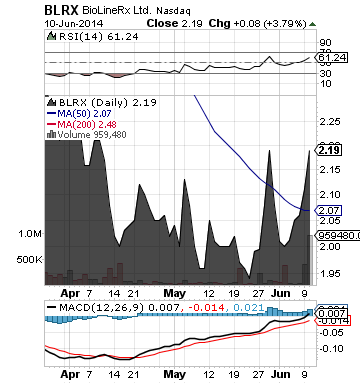Click the MACD(12,26,9) legend label
This screenshot has height=384, width=360.
102,307
